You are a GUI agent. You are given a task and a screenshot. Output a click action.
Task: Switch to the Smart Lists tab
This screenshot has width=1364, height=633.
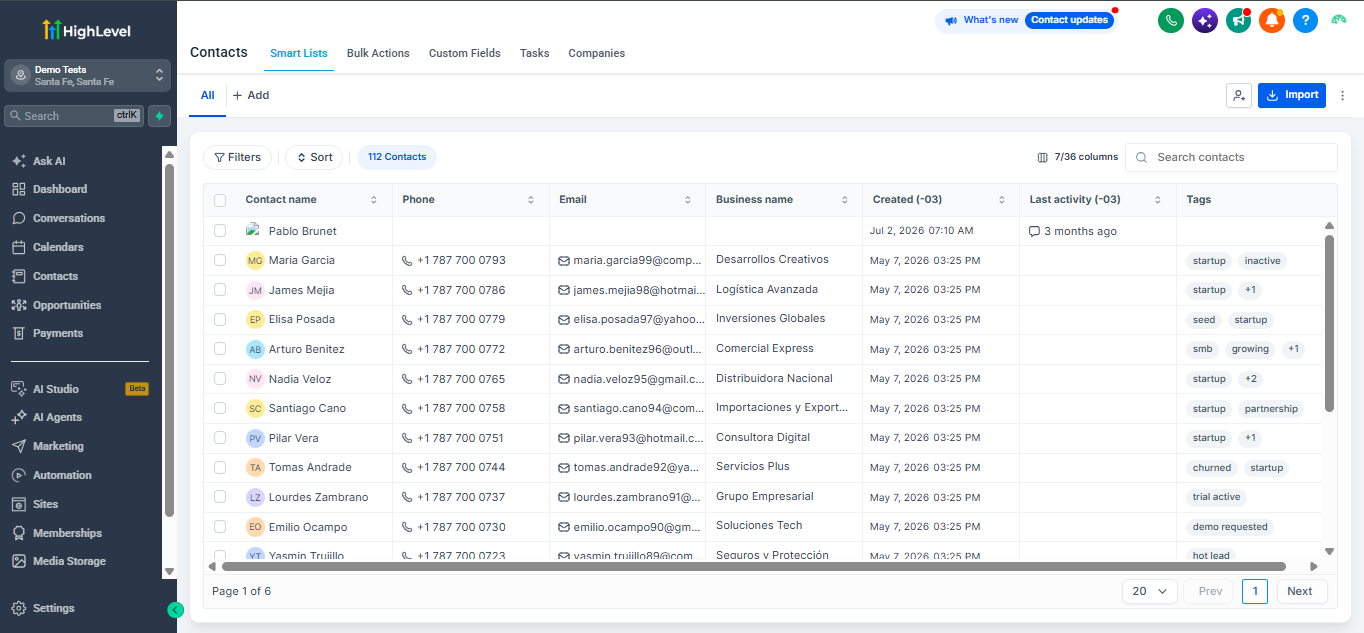click(x=299, y=53)
